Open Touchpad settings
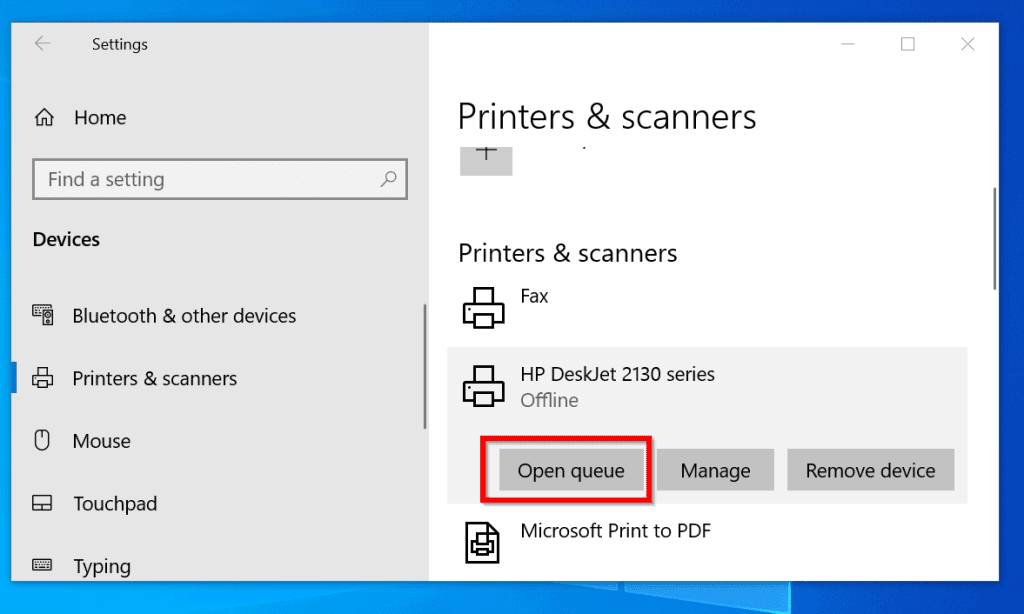 coord(115,504)
